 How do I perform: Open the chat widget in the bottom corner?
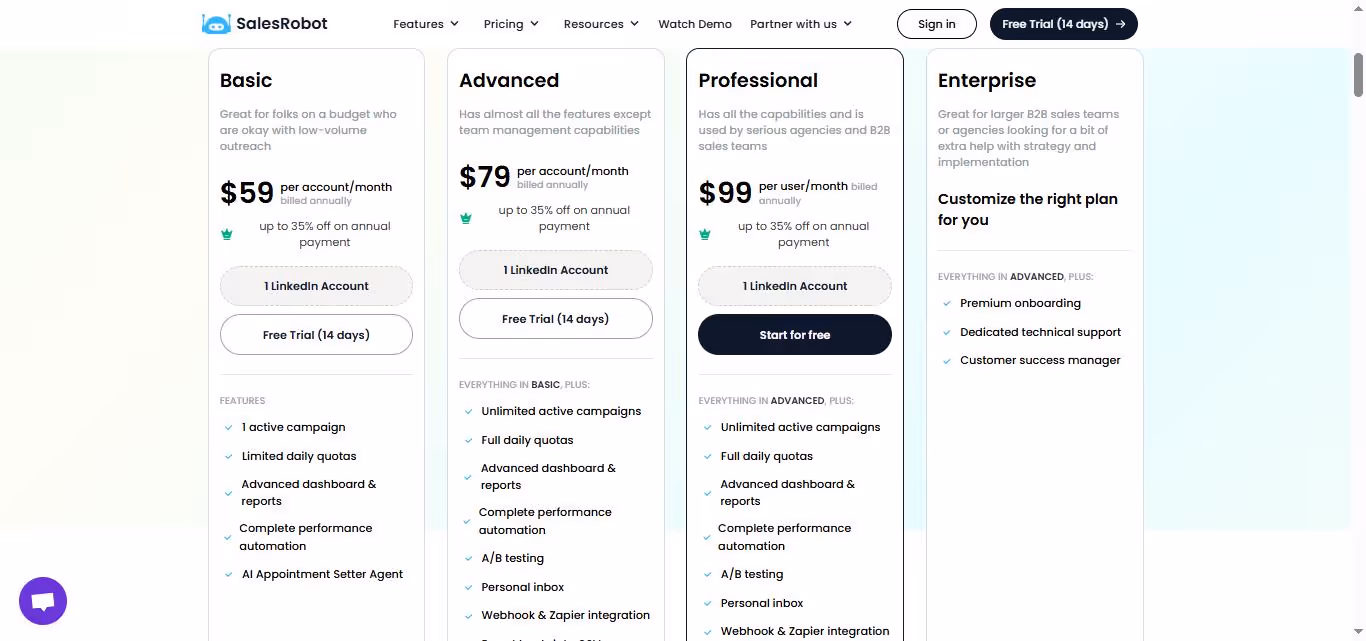pos(42,600)
